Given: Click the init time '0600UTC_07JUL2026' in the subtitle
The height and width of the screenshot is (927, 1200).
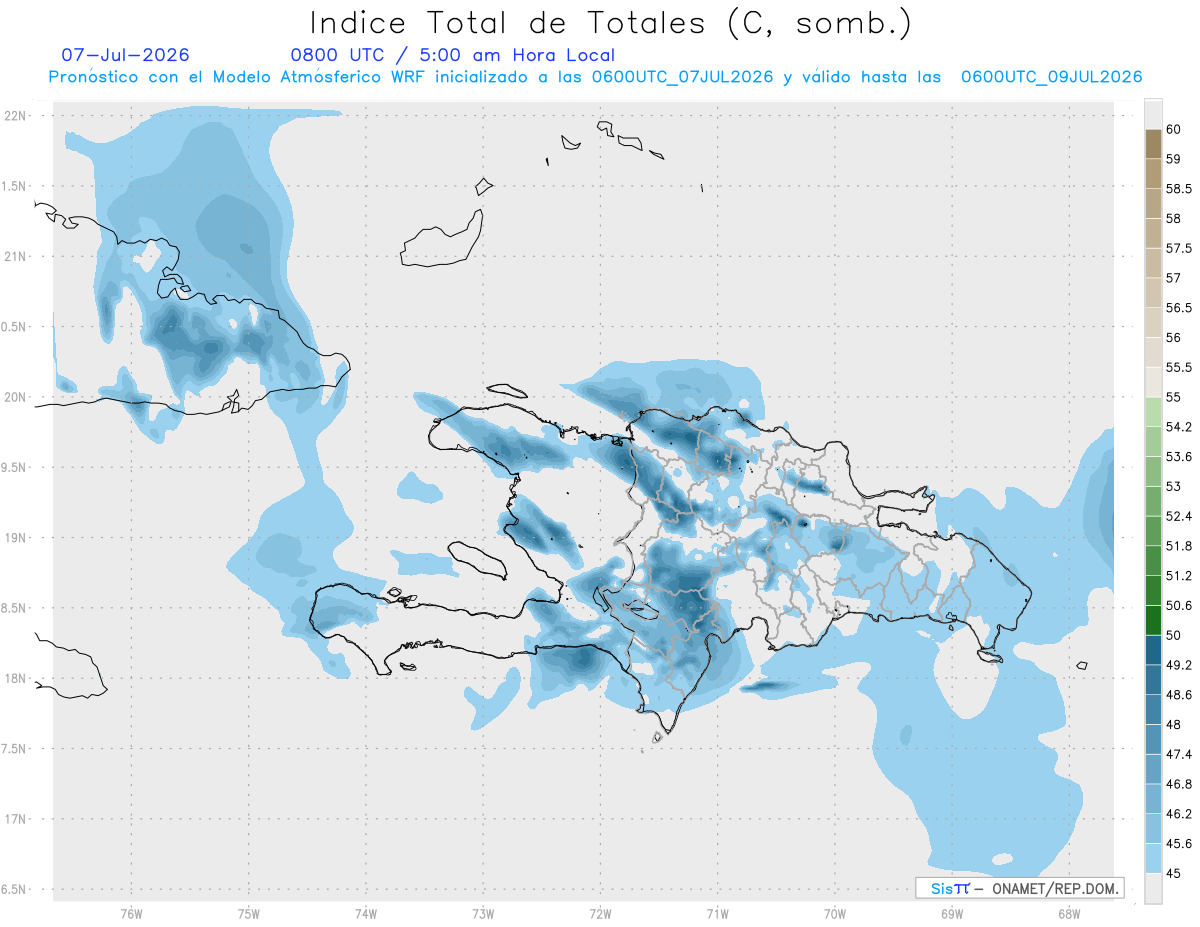Looking at the screenshot, I should pyautogui.click(x=683, y=77).
